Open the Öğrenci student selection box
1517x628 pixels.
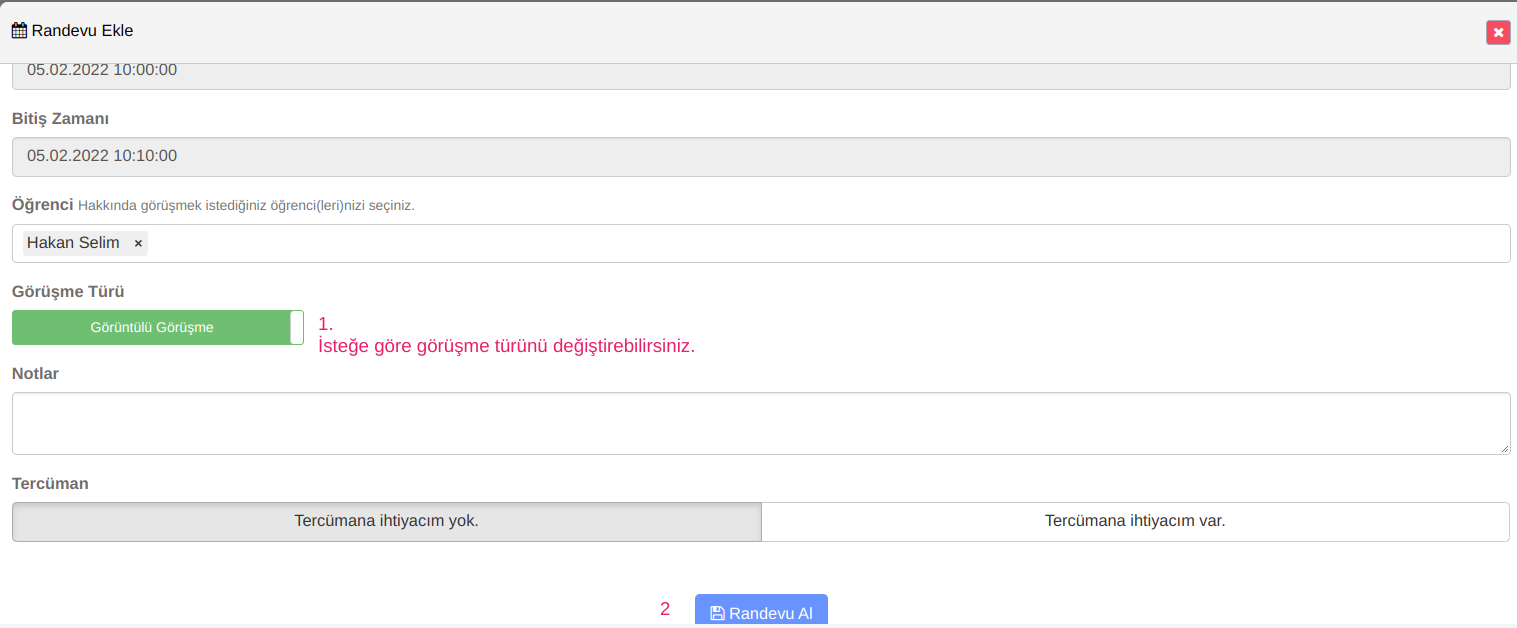point(800,243)
